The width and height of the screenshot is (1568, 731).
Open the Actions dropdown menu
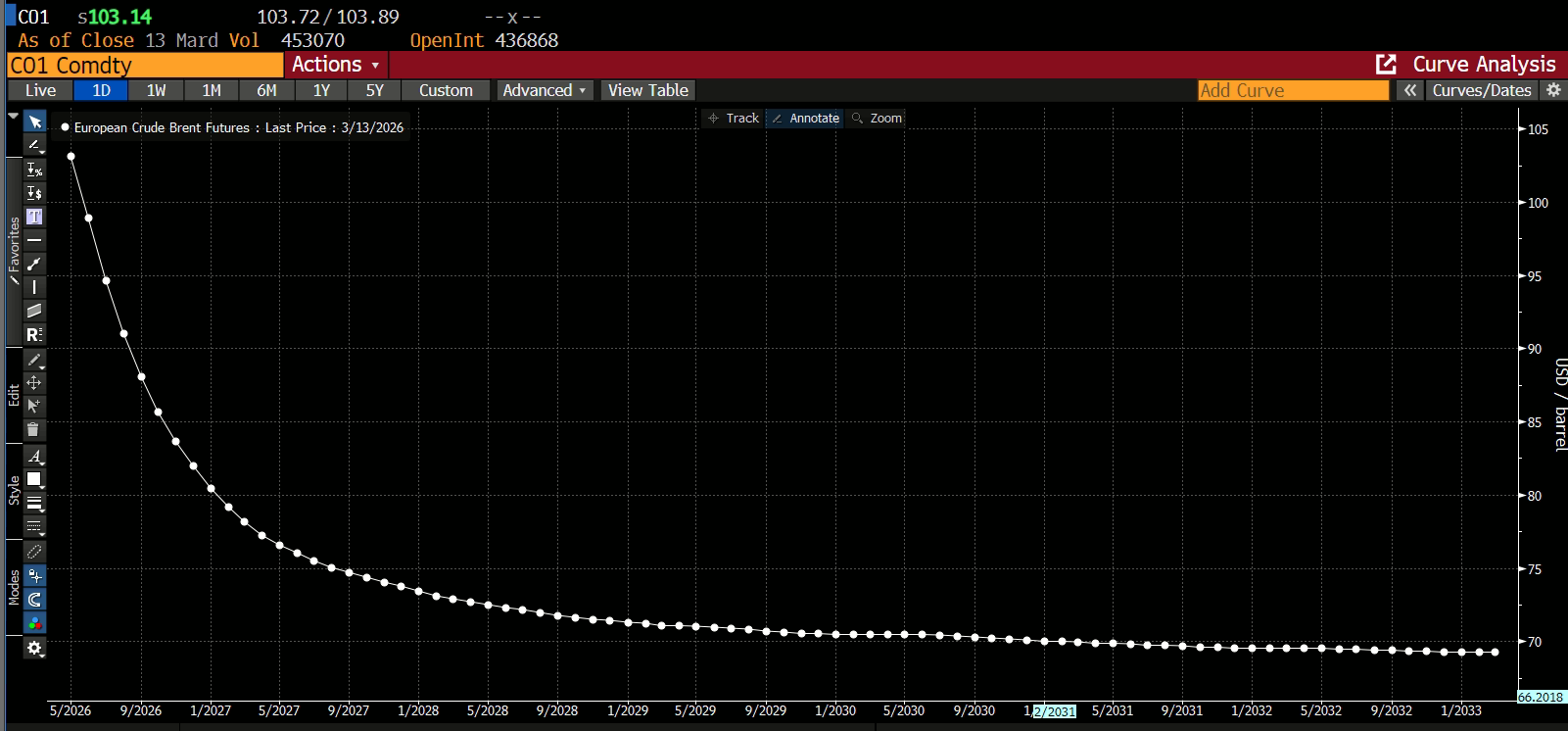point(335,65)
